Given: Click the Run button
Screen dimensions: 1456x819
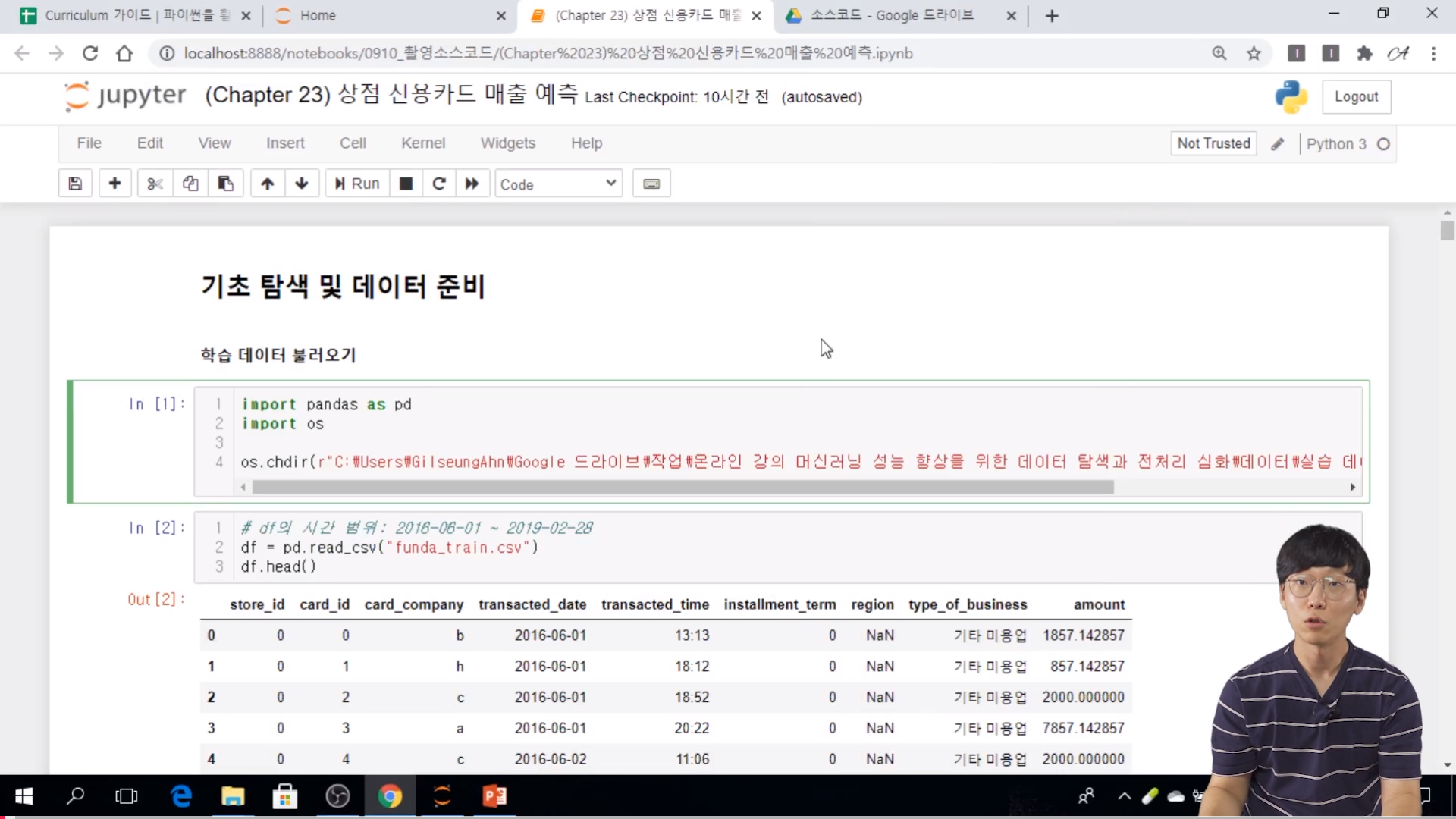Looking at the screenshot, I should (x=357, y=184).
